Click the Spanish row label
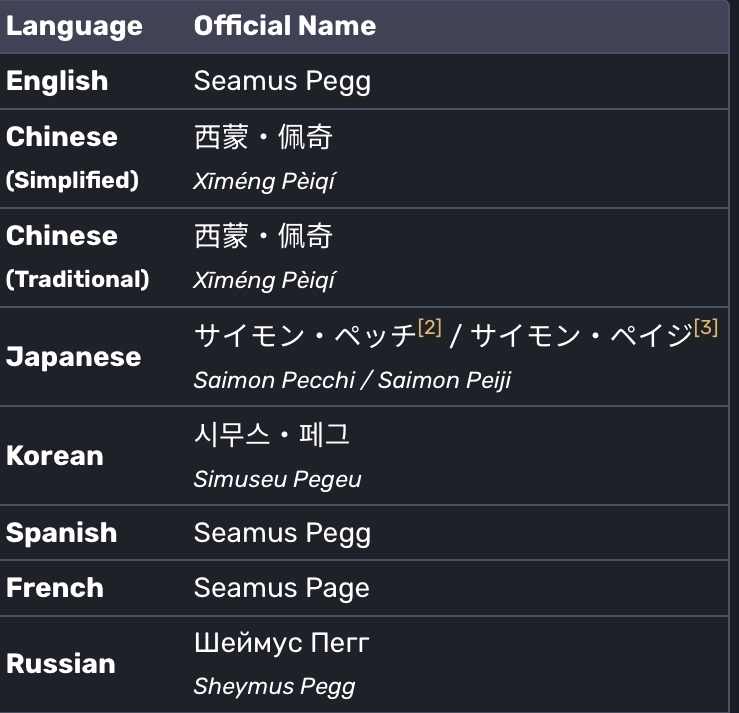 coord(61,533)
